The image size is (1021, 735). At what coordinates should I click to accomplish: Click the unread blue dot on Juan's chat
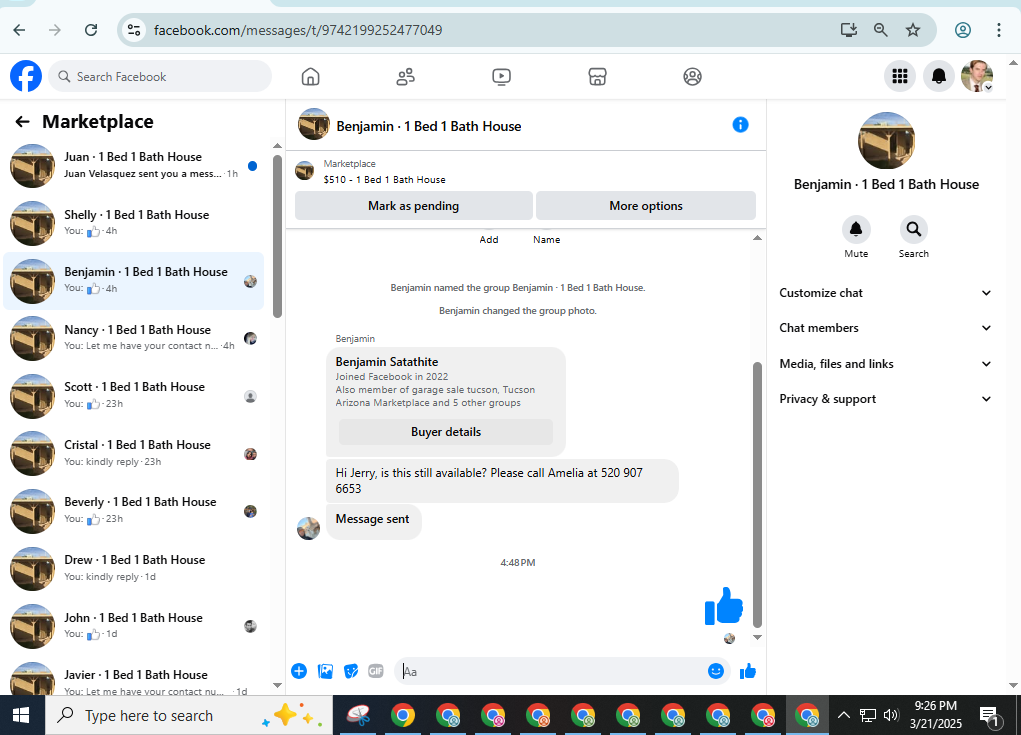[253, 166]
